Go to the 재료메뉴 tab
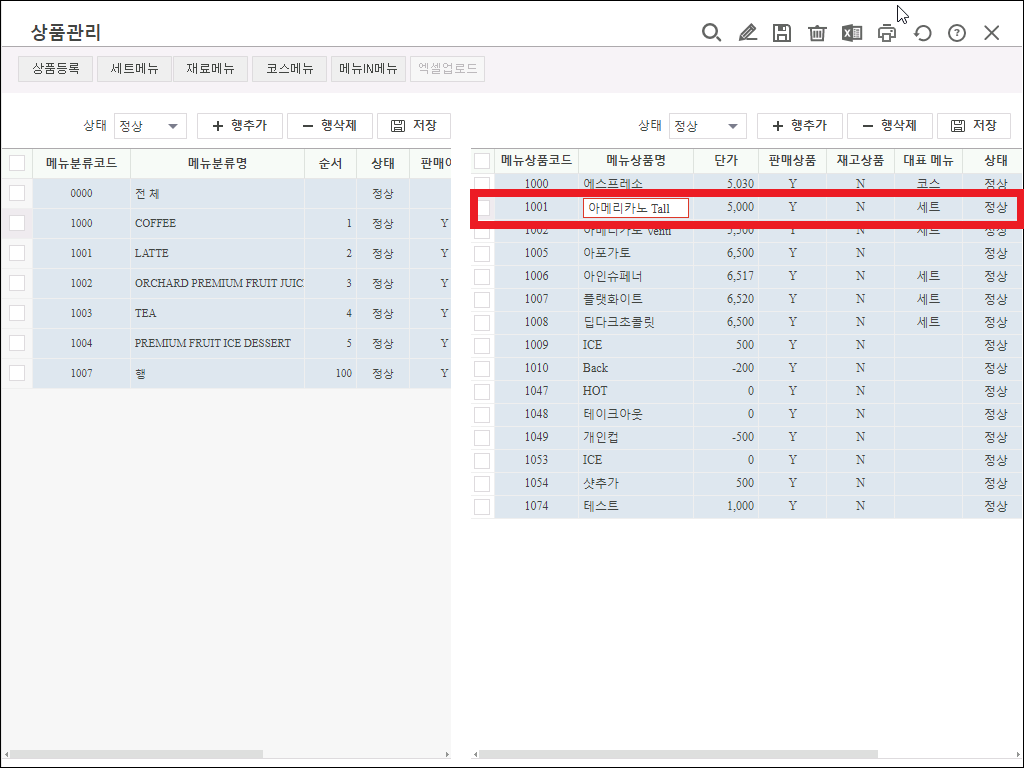 coord(210,69)
